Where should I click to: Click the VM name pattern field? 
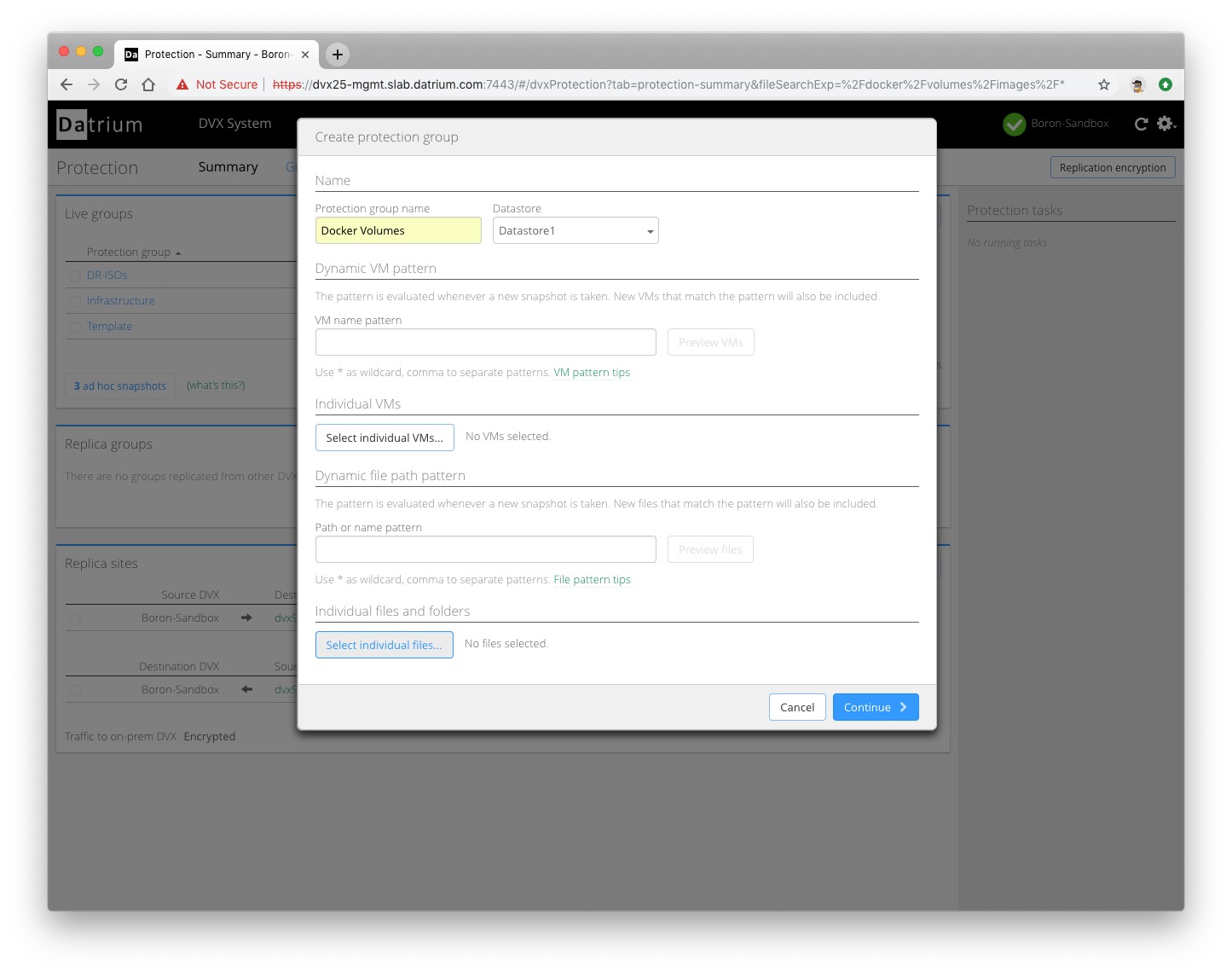coord(486,342)
